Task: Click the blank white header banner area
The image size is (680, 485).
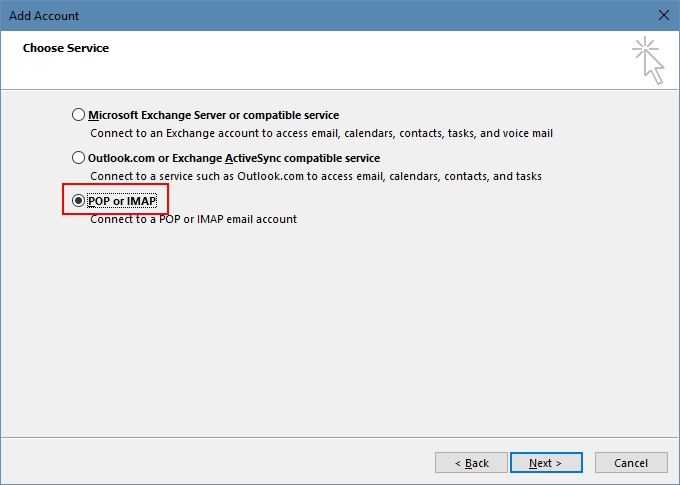Action: click(x=350, y=60)
